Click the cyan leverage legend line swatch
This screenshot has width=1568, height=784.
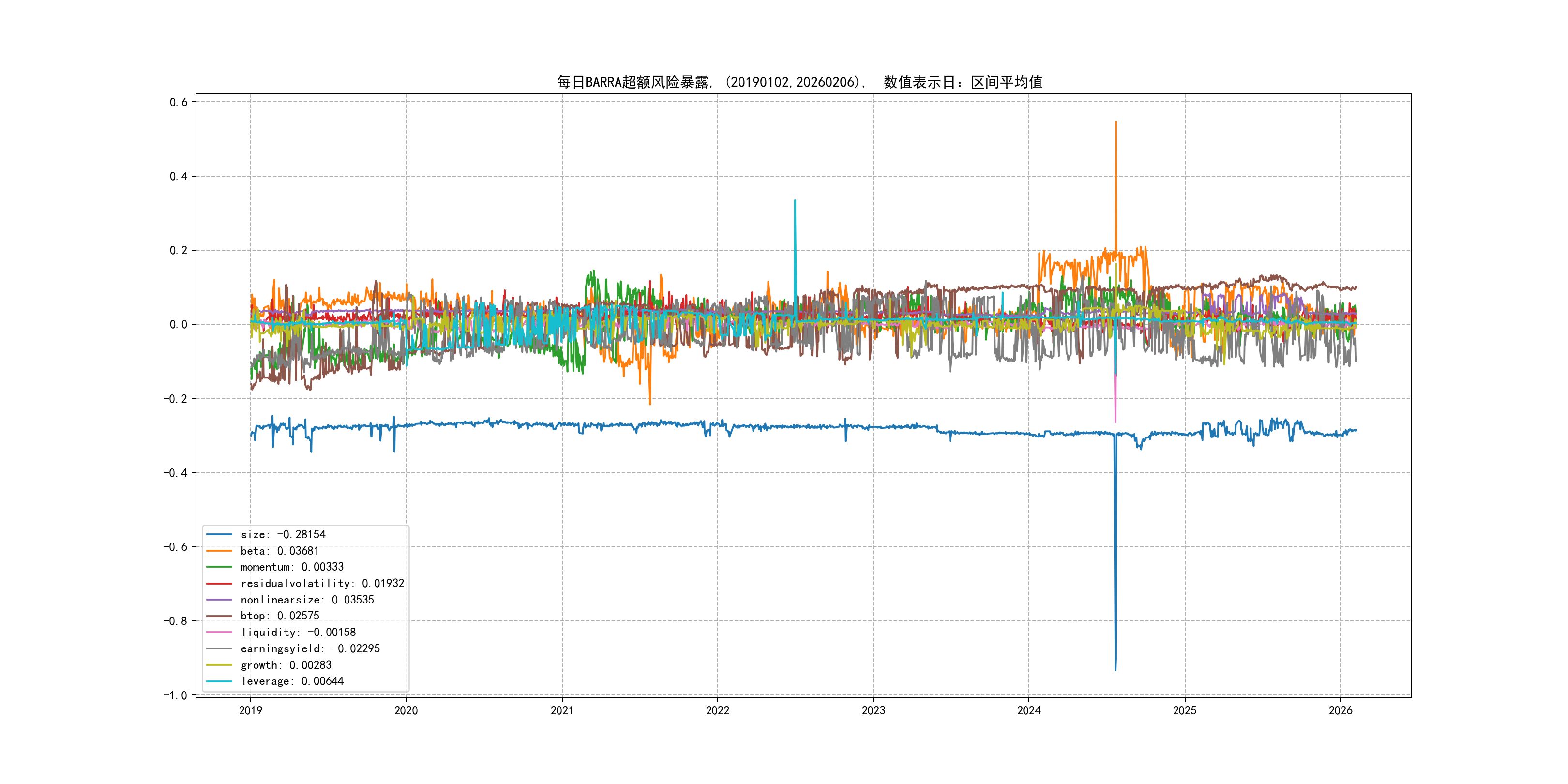[219, 681]
